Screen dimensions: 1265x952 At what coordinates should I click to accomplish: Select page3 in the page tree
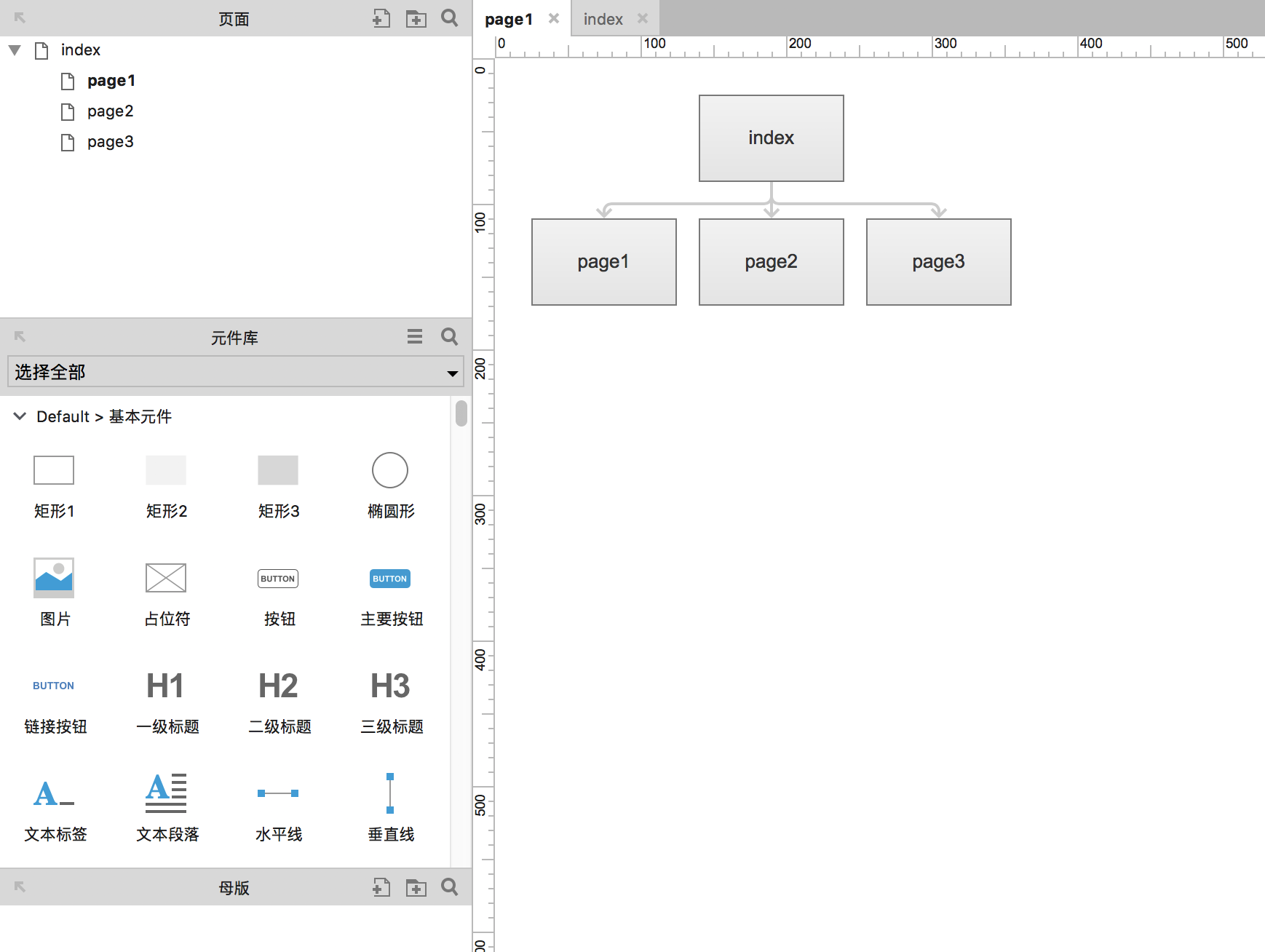(x=110, y=142)
